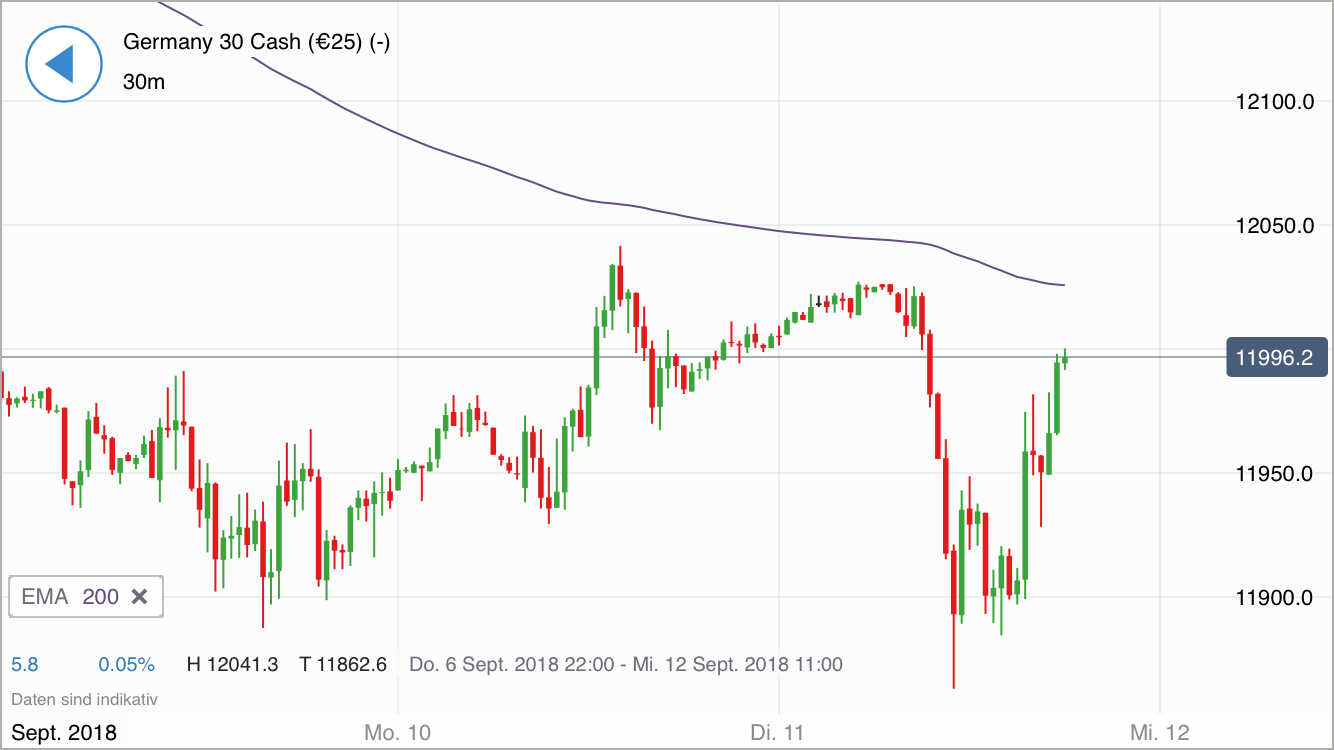This screenshot has height=750, width=1334.
Task: Click the 12050.0 price axis label
Action: [1275, 226]
